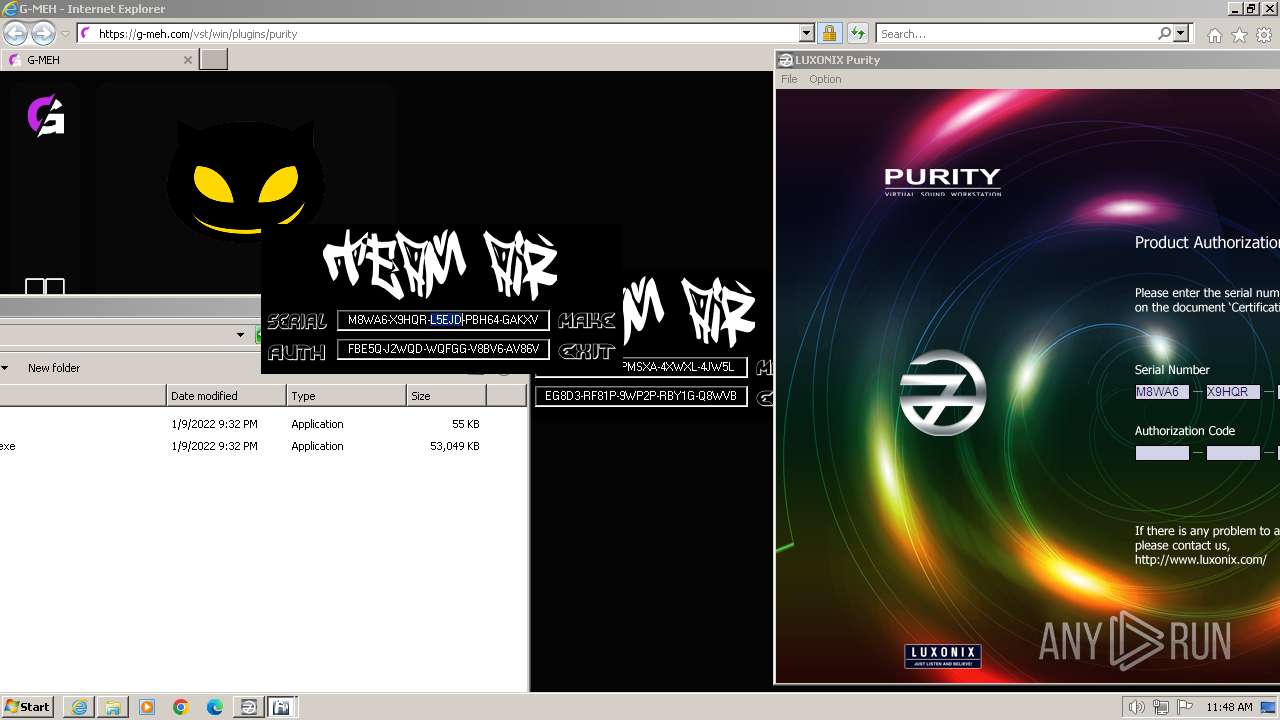Click the G-MEH site logo

tap(45, 116)
